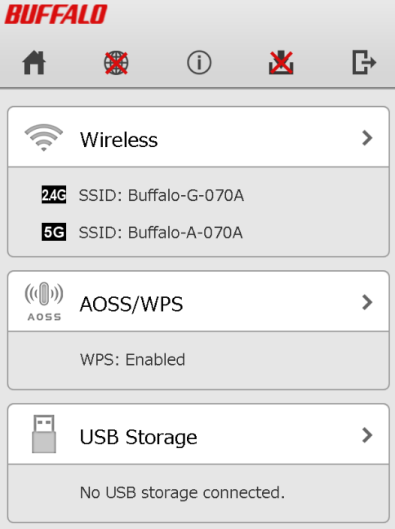Expand the Wireless section chevron
This screenshot has height=529, width=395.
(x=367, y=138)
